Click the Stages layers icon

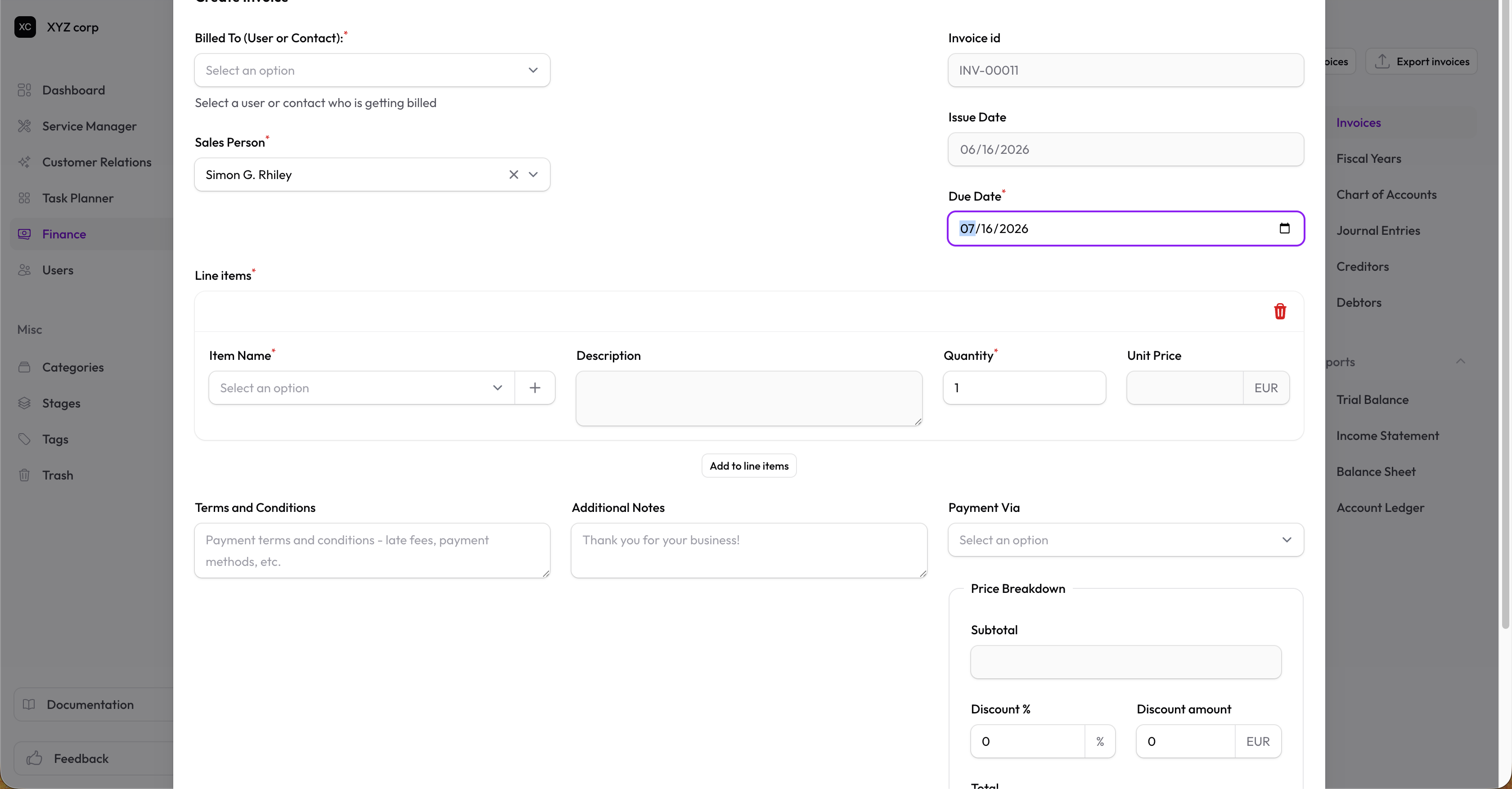coord(24,403)
